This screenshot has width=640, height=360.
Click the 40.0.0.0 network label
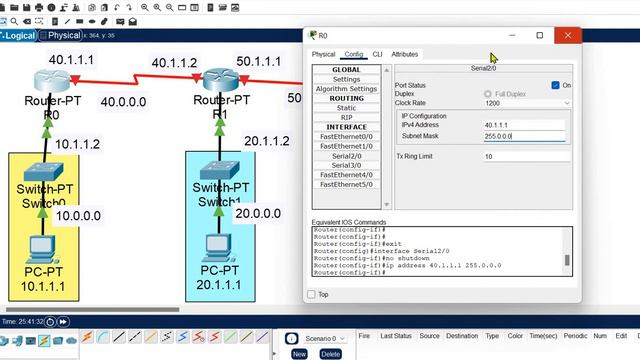click(123, 102)
